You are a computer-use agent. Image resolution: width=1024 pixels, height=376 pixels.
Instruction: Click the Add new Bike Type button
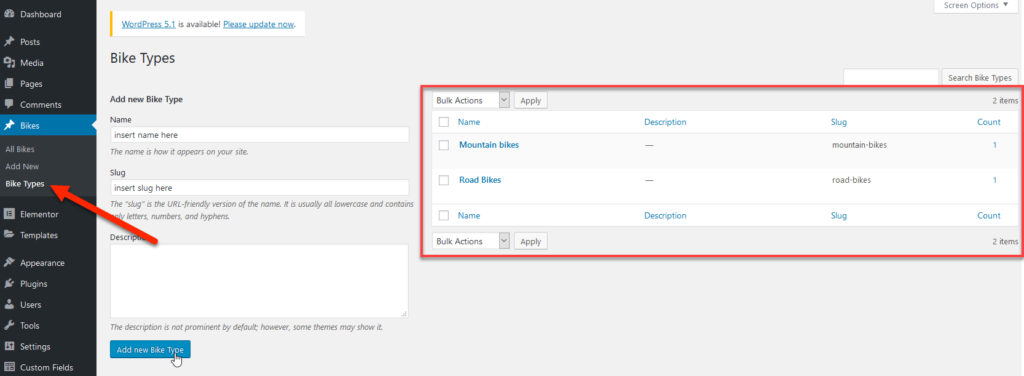coord(150,350)
